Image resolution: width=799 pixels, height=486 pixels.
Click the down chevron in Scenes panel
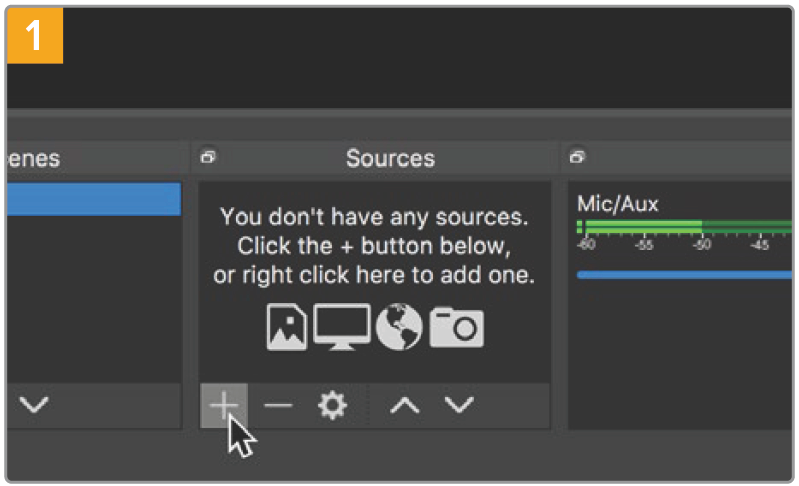pyautogui.click(x=34, y=406)
